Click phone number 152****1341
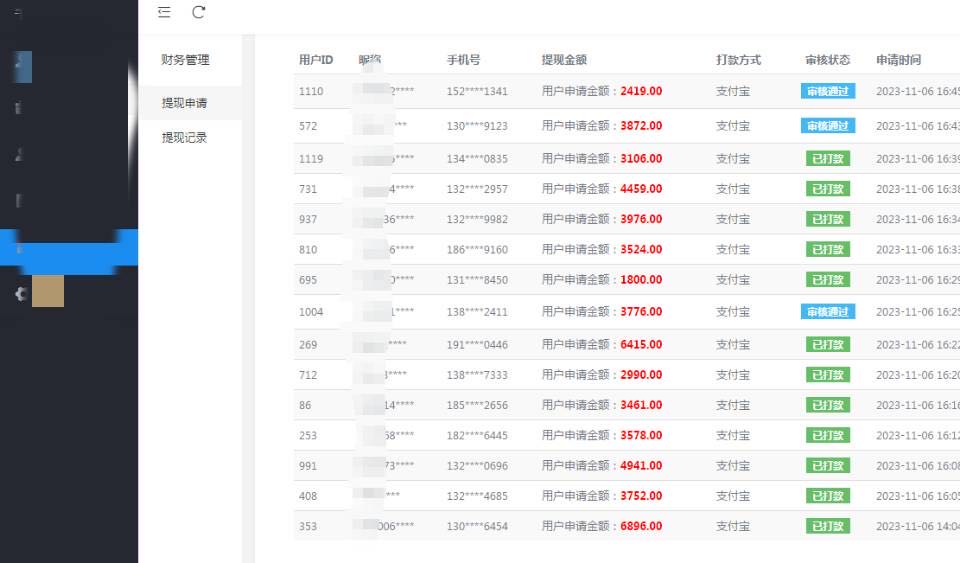 click(x=477, y=91)
